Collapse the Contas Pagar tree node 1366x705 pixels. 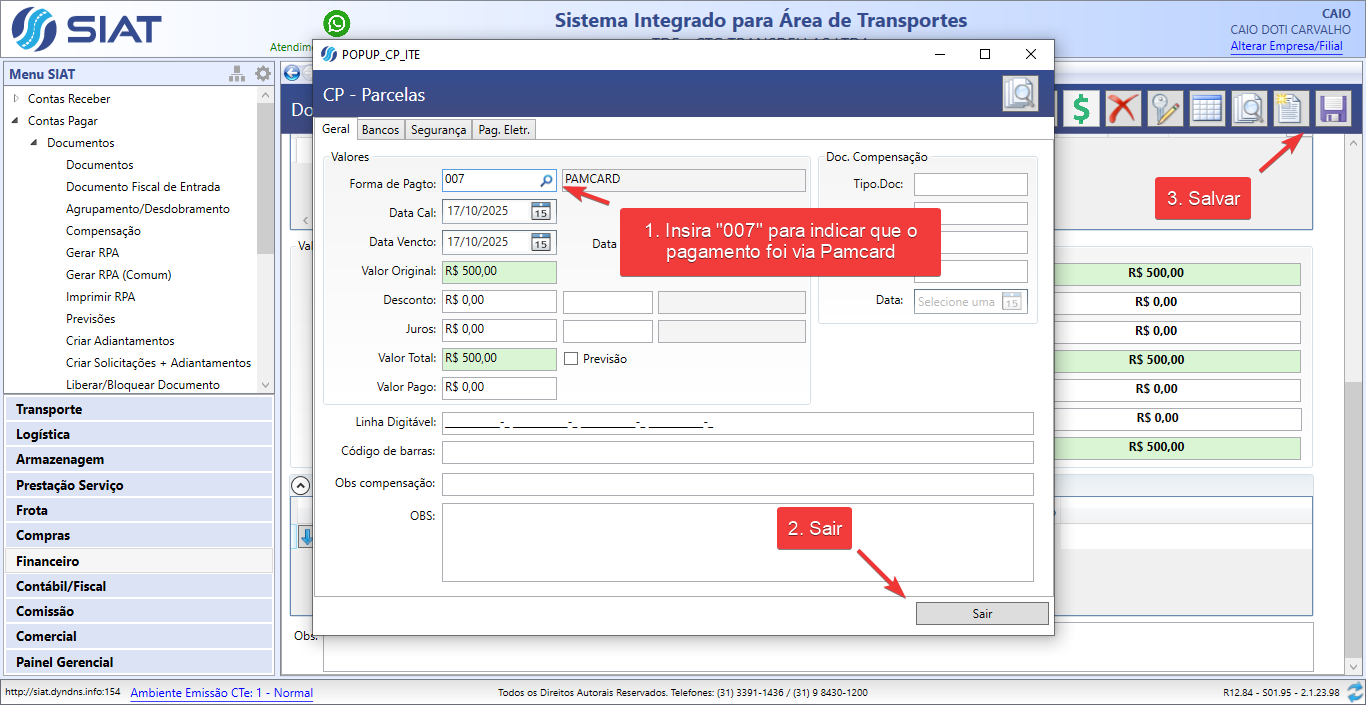click(x=16, y=121)
